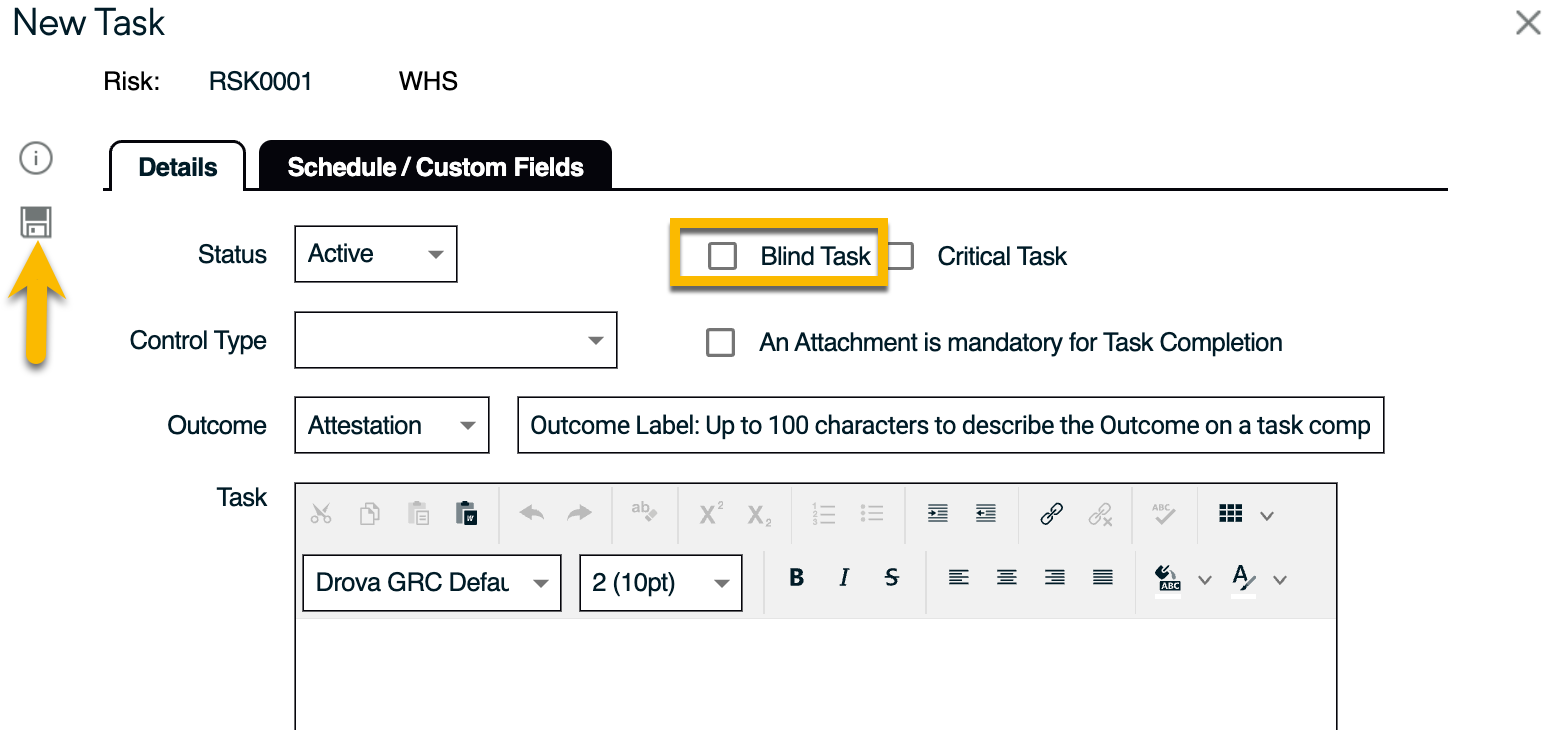
Task: Open the Outcome Attestation dropdown
Action: pos(392,425)
